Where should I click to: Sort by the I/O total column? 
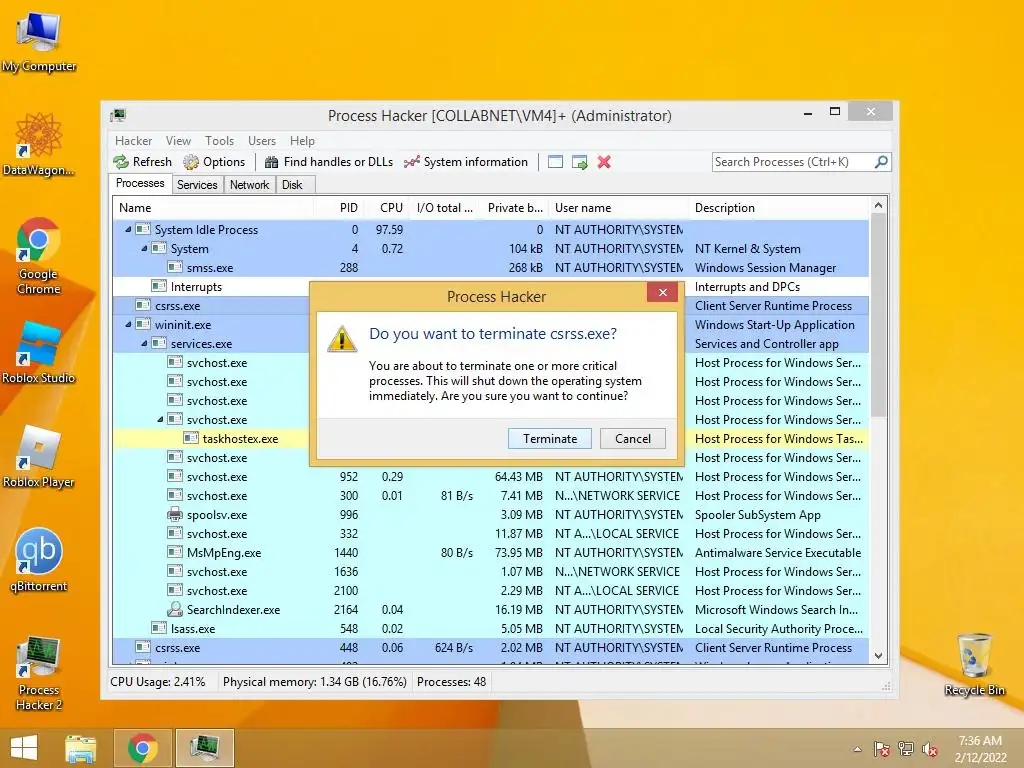[x=443, y=208]
